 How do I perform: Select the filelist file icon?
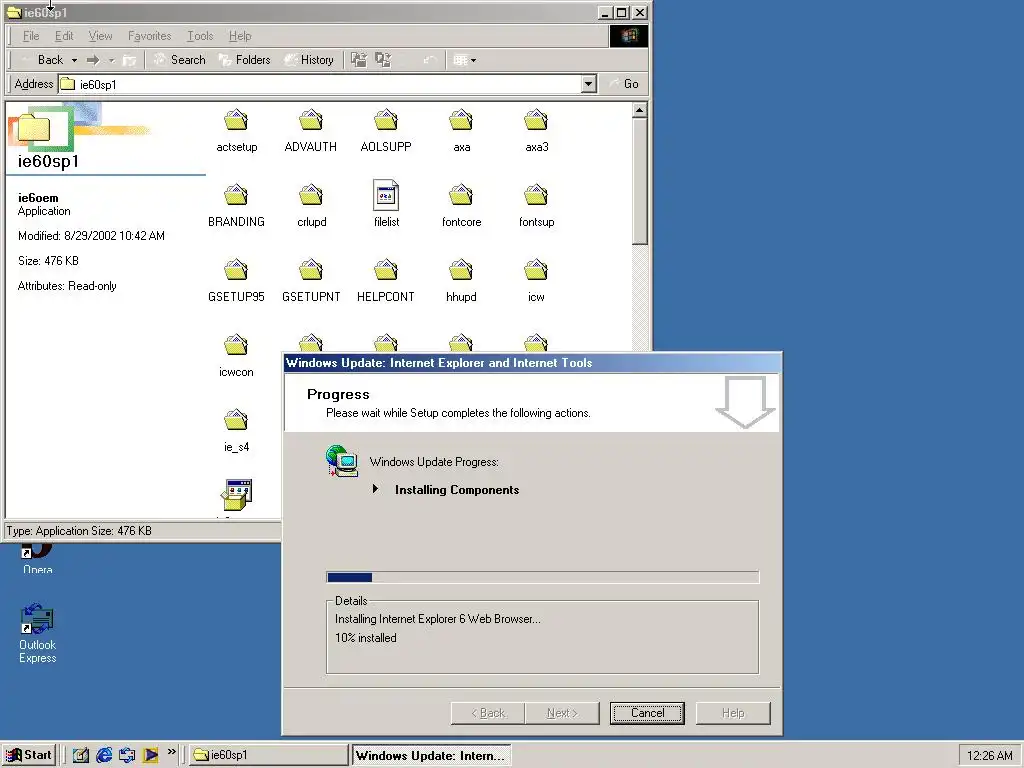point(386,195)
